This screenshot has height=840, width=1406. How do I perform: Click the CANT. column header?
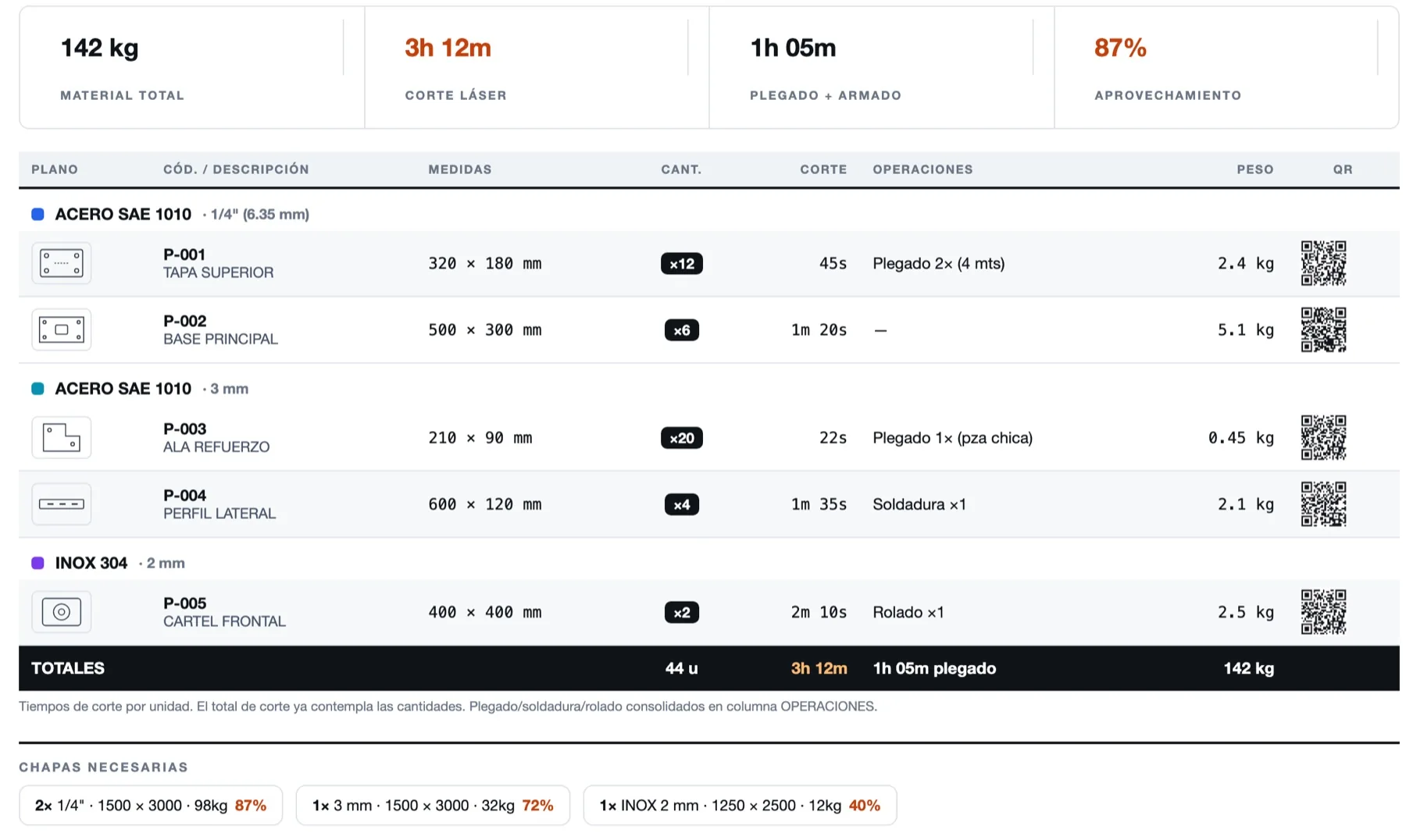681,169
